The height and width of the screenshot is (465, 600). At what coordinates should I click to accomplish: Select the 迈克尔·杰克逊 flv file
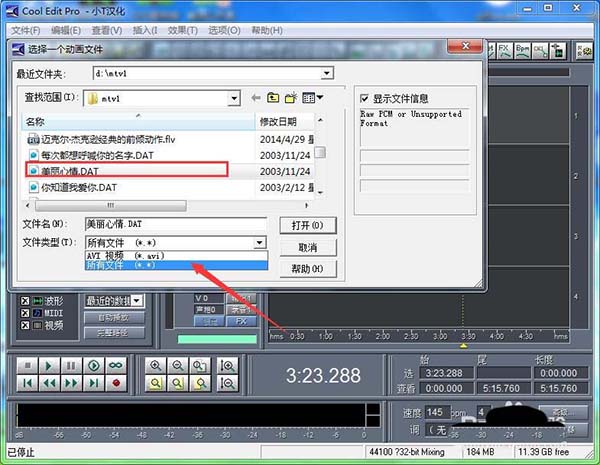point(101,139)
